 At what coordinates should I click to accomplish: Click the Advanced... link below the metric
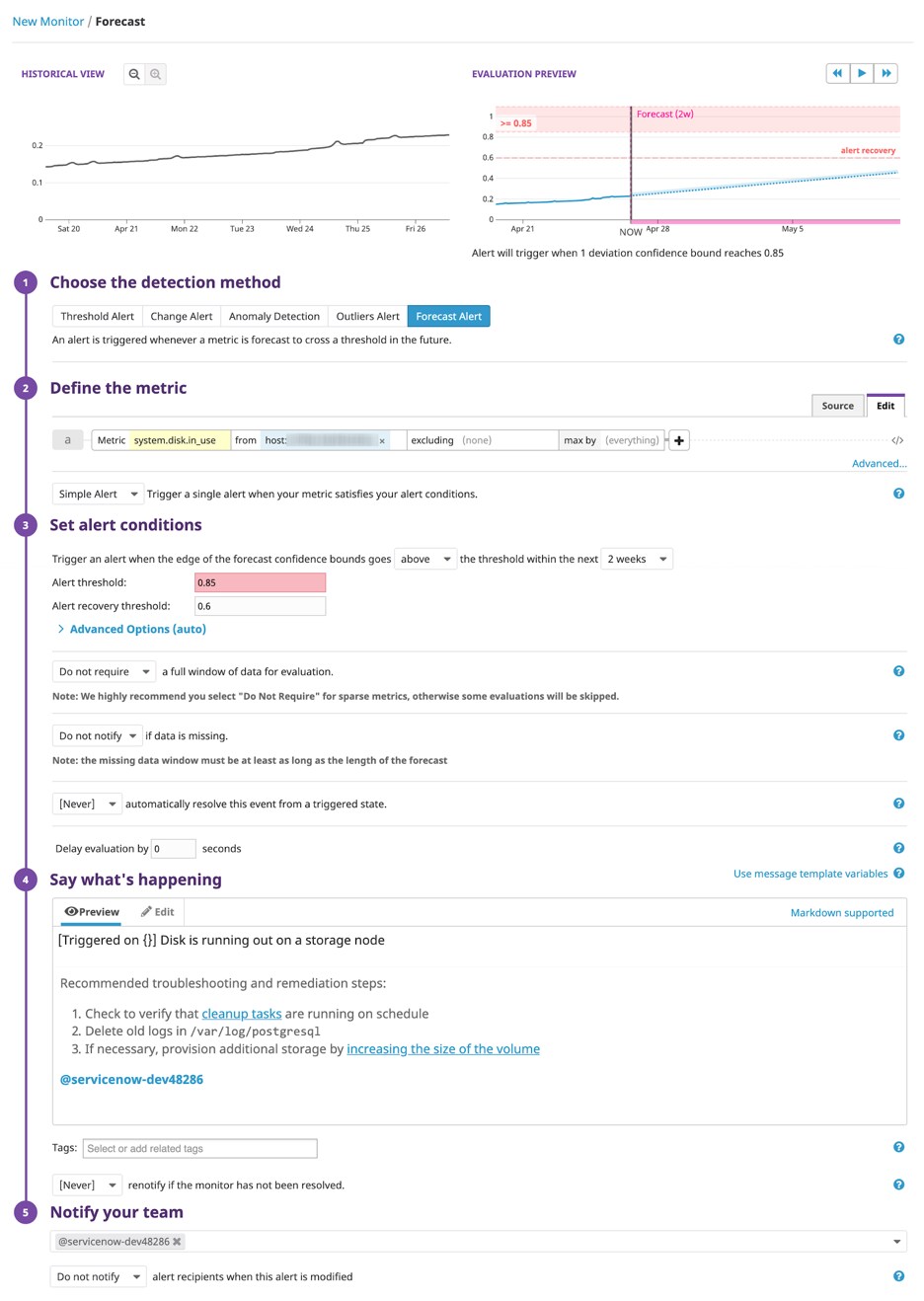pyautogui.click(x=878, y=463)
